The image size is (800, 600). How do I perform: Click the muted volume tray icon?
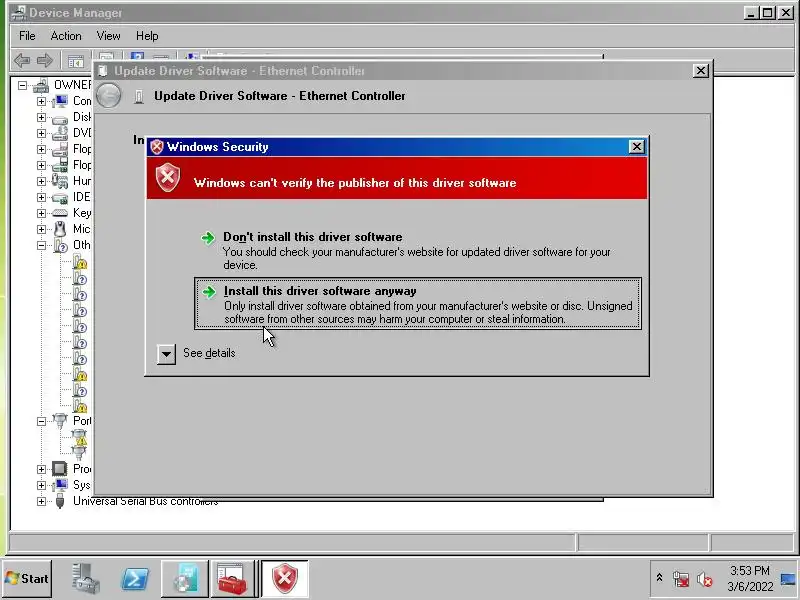(x=705, y=579)
